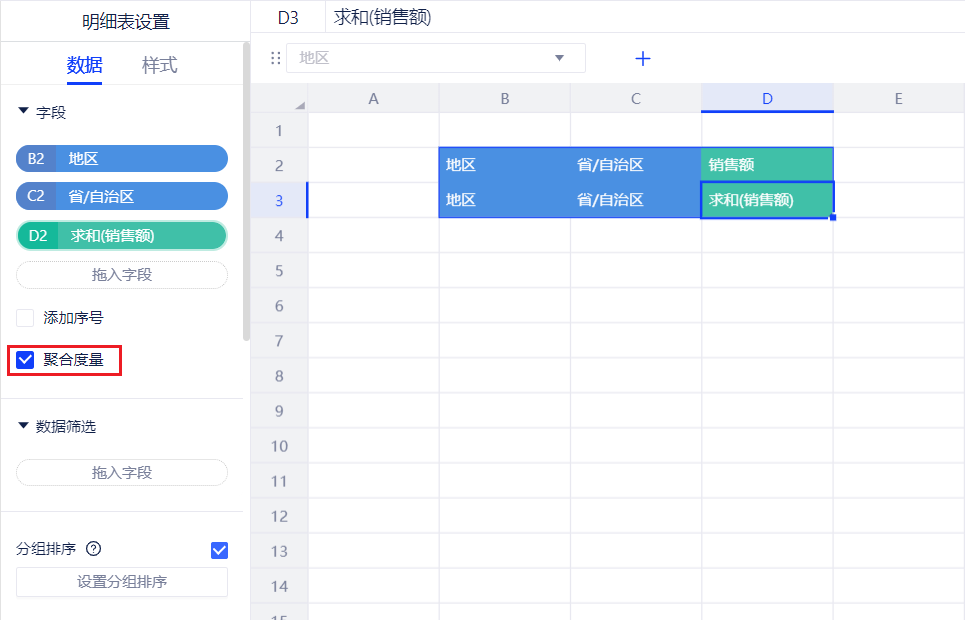This screenshot has width=965, height=620.
Task: Select the C2 省/自治区 field pill
Action: click(x=122, y=197)
